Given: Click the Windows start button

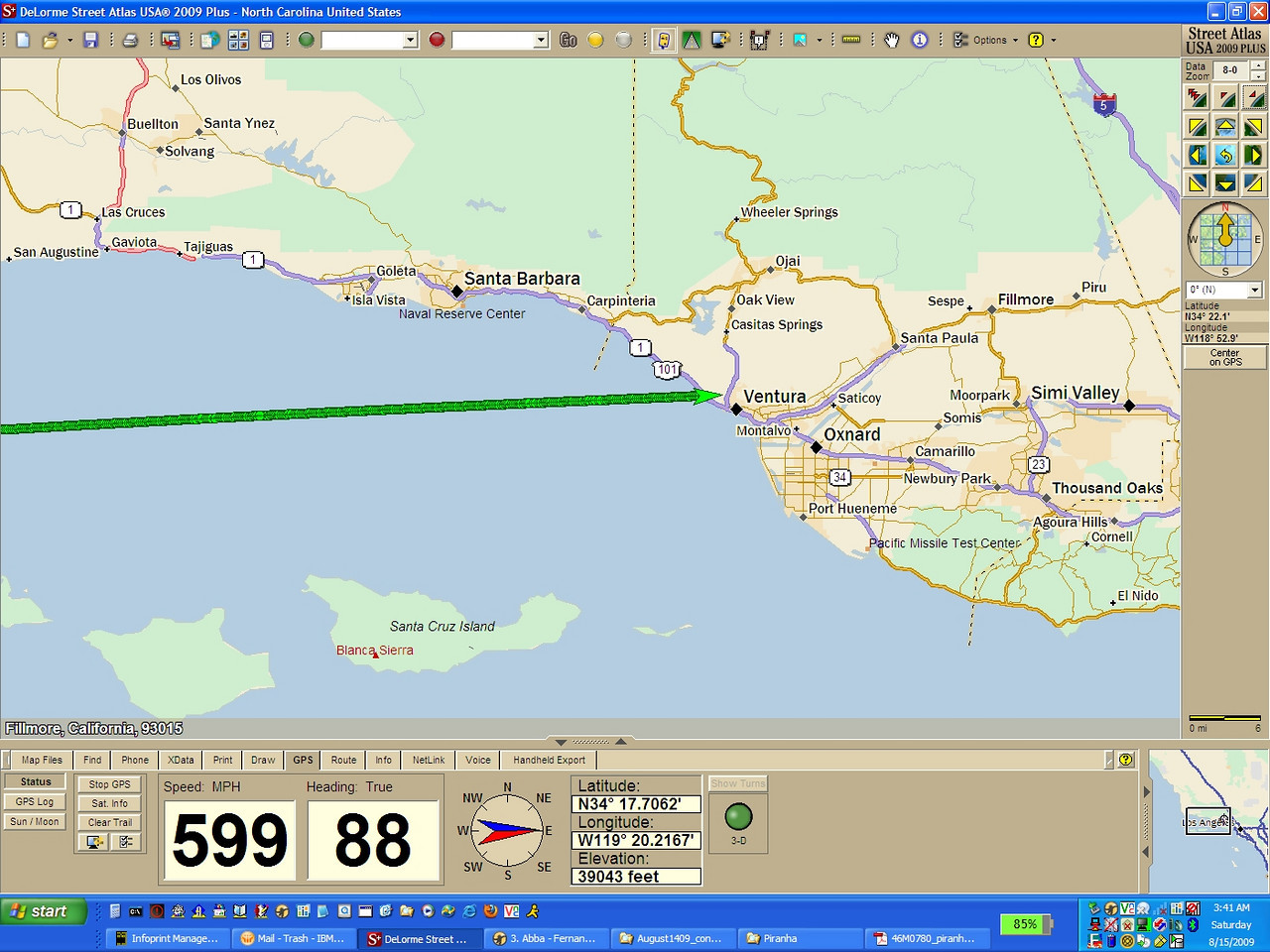Looking at the screenshot, I should [42, 911].
